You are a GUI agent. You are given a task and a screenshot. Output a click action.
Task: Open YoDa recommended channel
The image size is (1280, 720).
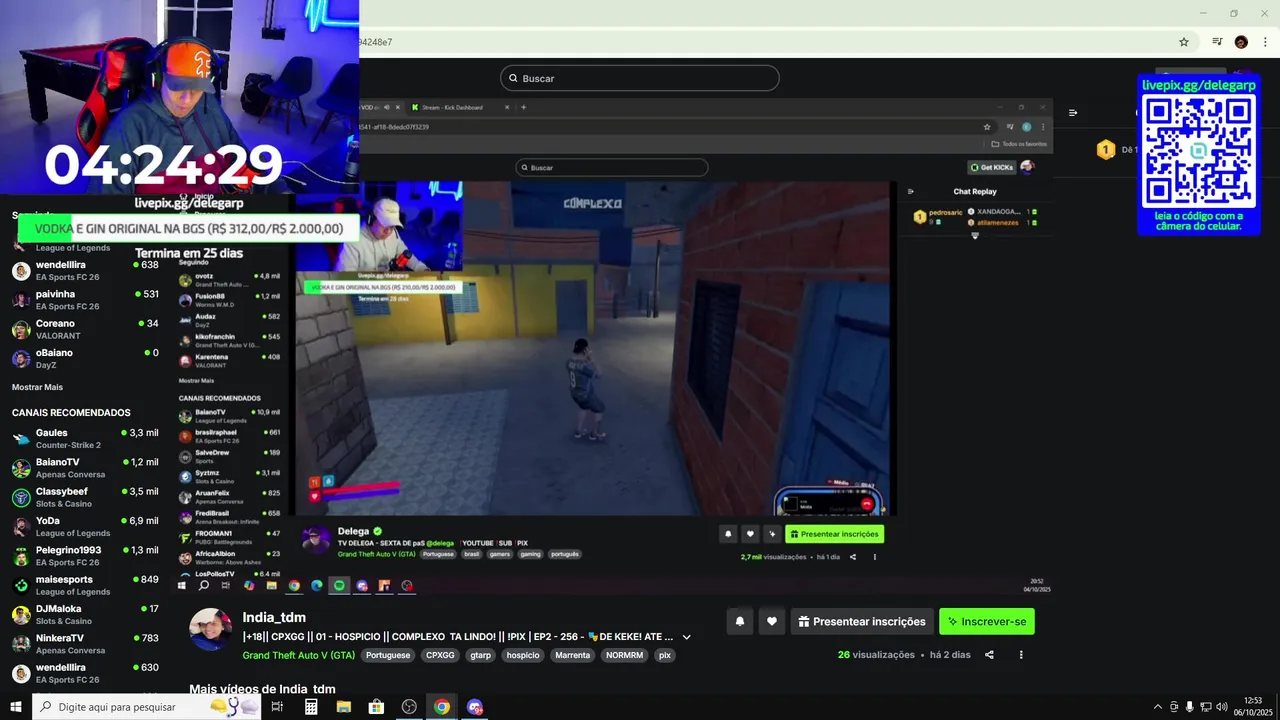pos(85,526)
